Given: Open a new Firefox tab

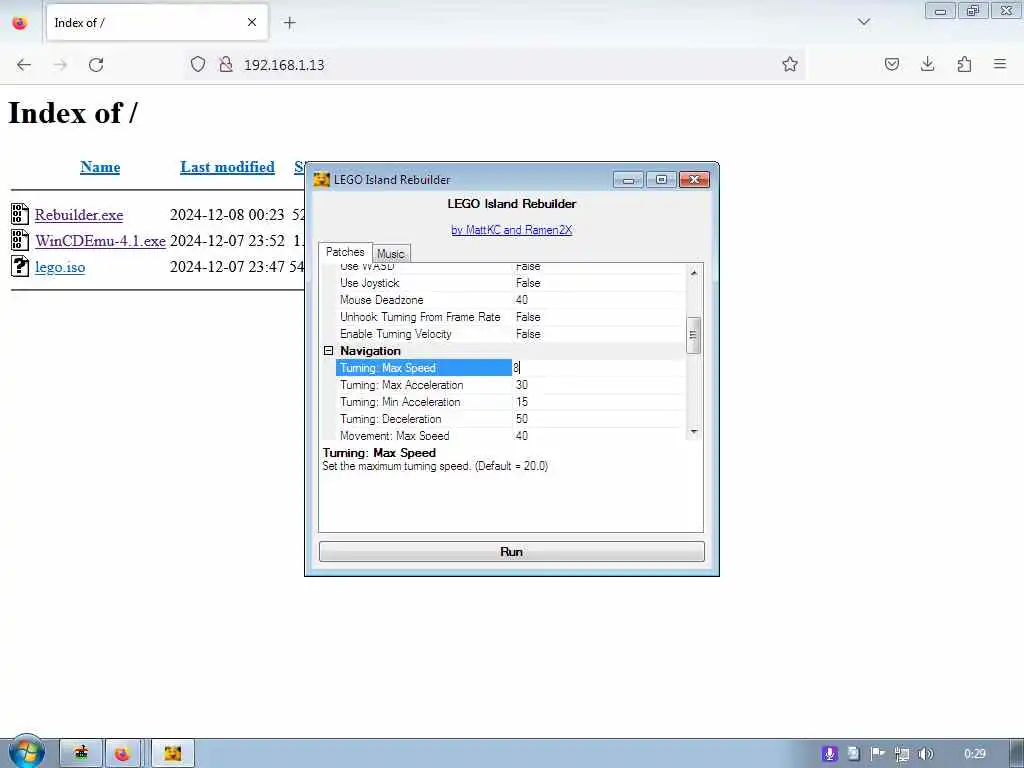Looking at the screenshot, I should [x=289, y=23].
